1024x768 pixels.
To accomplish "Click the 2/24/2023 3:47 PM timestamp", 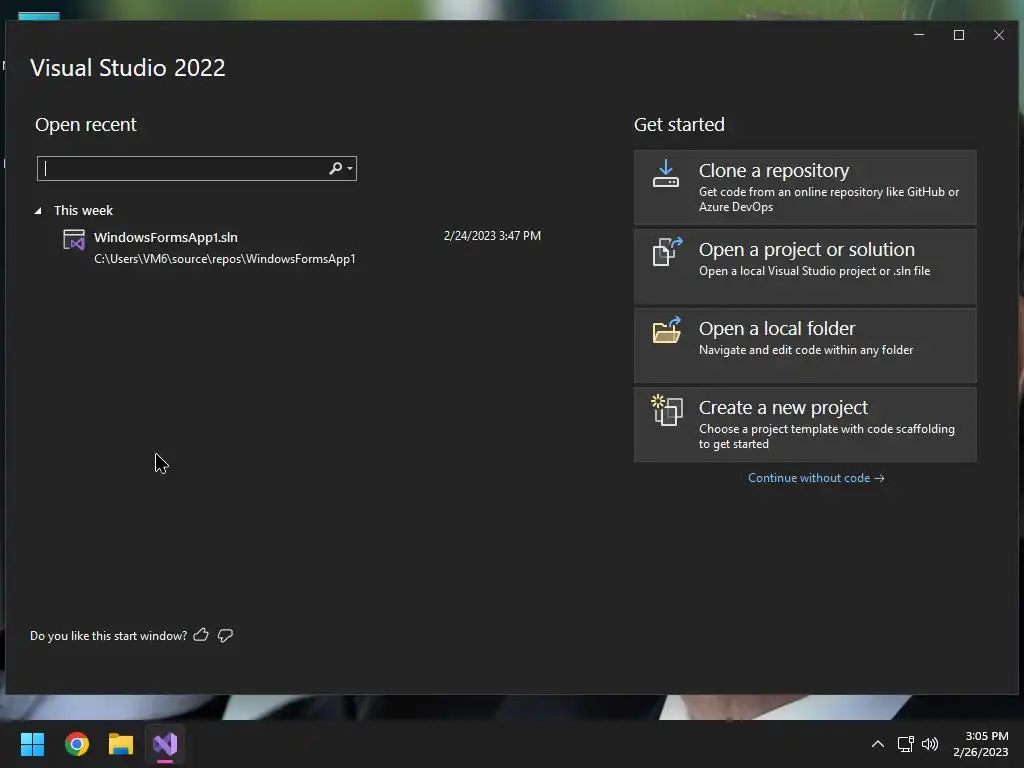I will pos(492,236).
